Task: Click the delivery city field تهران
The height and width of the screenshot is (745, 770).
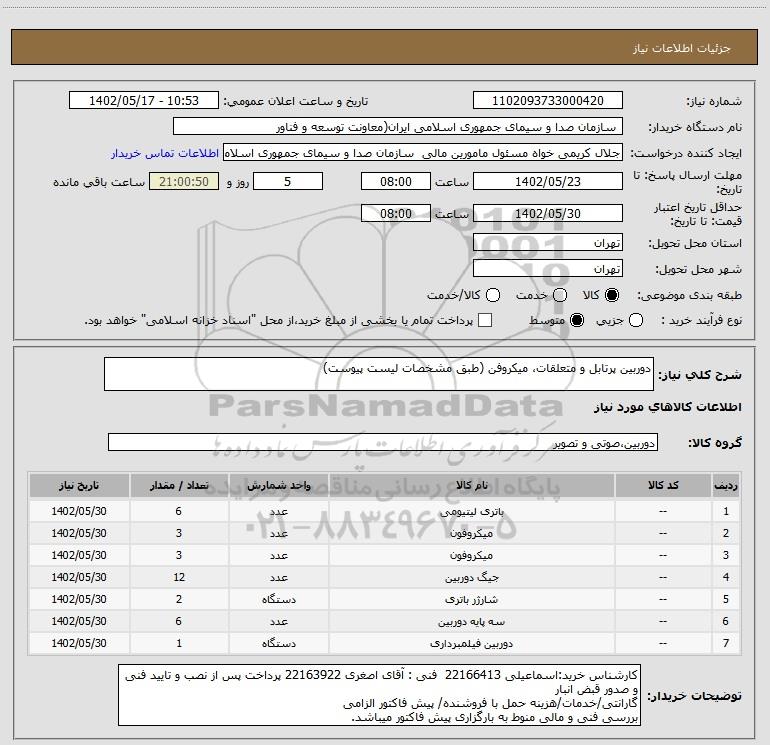Action: (548, 268)
